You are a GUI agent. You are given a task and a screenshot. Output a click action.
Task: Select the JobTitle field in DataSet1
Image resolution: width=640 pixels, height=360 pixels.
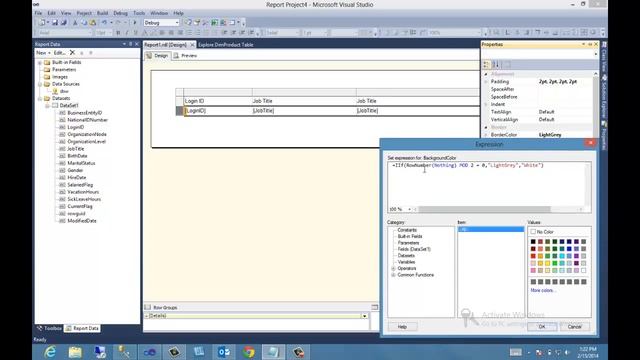(x=76, y=149)
